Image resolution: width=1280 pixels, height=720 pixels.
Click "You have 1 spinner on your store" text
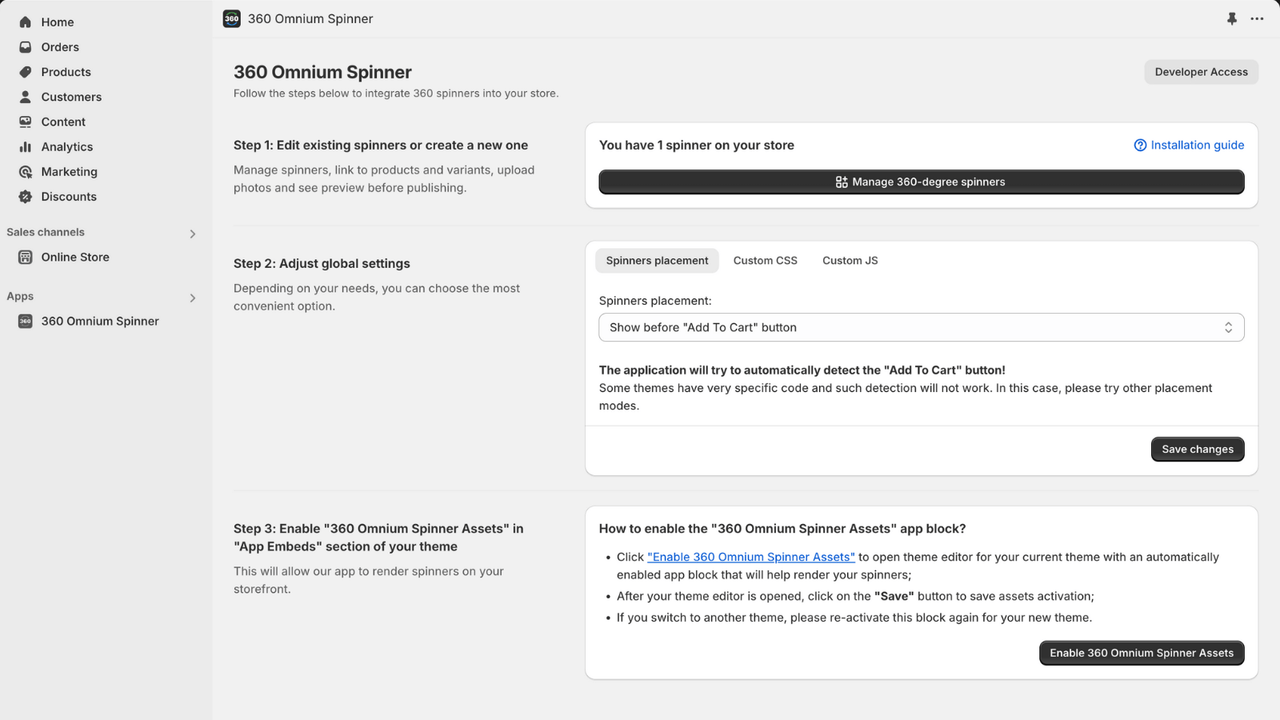[696, 145]
